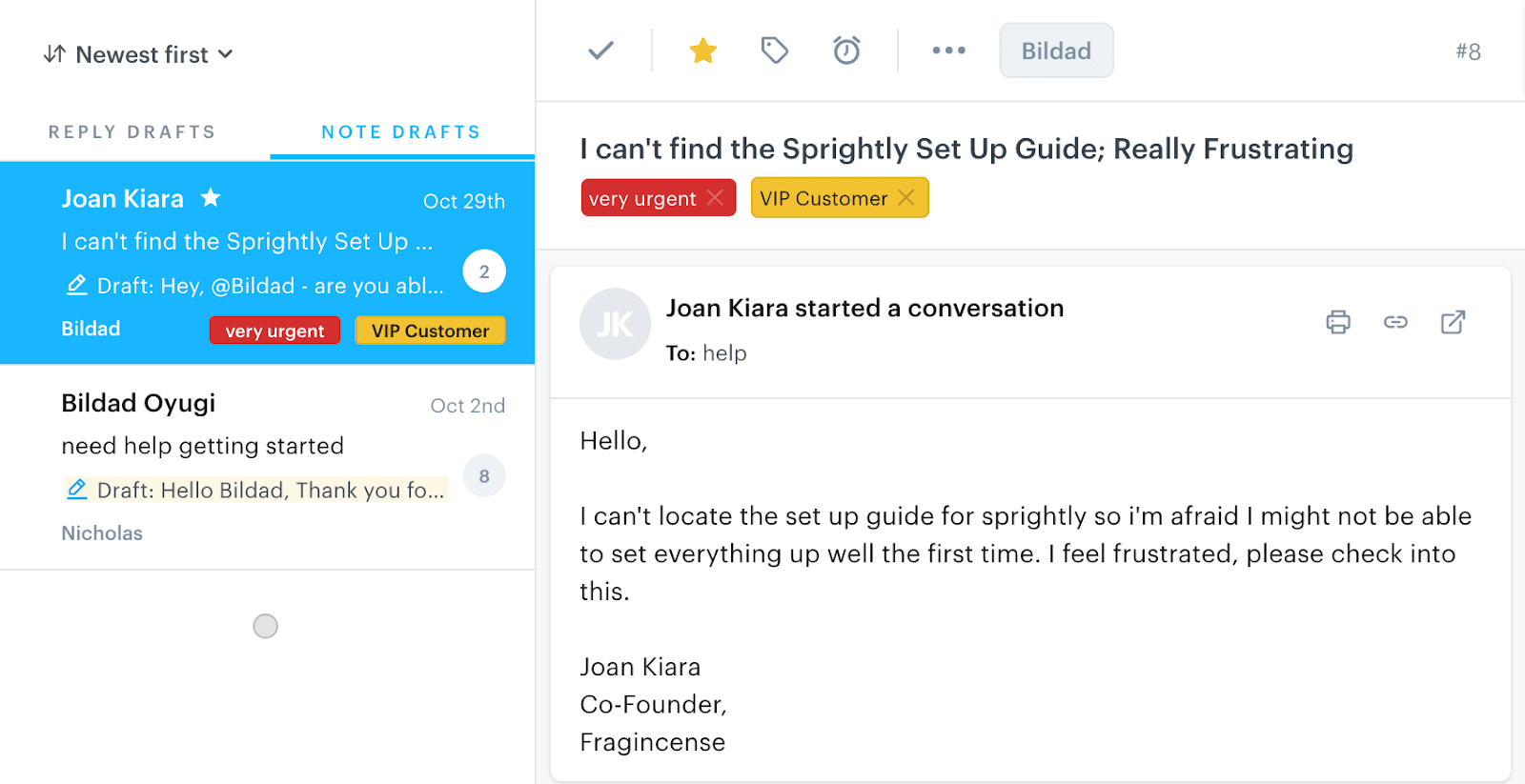
Task: Toggle the star beside Joan Kiara
Action: pyautogui.click(x=211, y=198)
